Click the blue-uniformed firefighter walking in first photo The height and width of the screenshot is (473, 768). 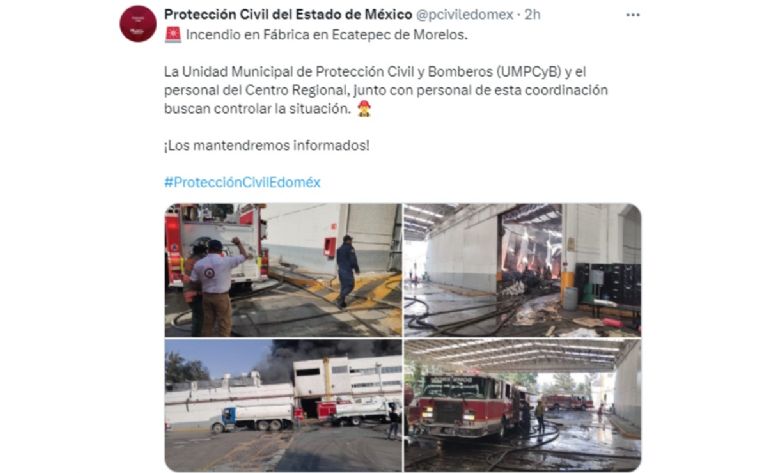(x=347, y=271)
